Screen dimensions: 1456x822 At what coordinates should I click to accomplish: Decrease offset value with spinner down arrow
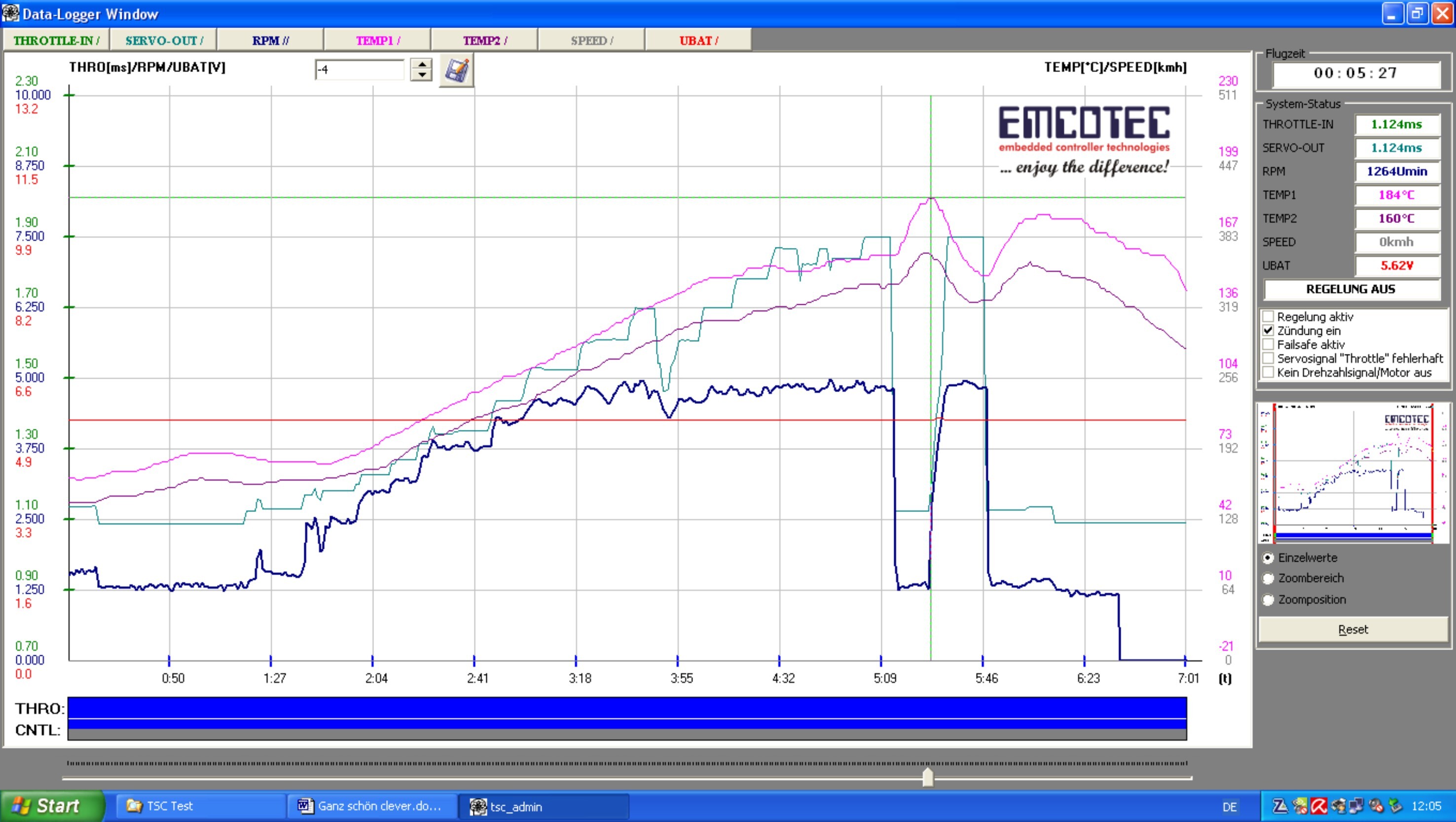[421, 75]
